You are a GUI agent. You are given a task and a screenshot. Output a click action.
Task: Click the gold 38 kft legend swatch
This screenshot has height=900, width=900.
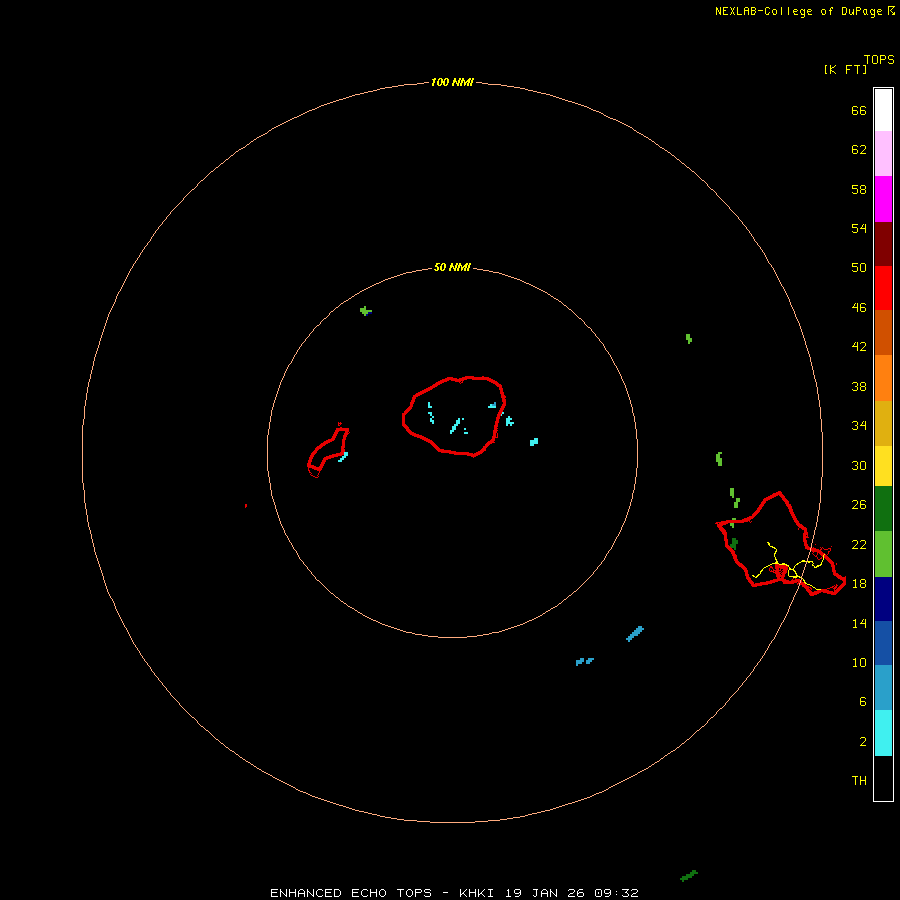pos(883,423)
